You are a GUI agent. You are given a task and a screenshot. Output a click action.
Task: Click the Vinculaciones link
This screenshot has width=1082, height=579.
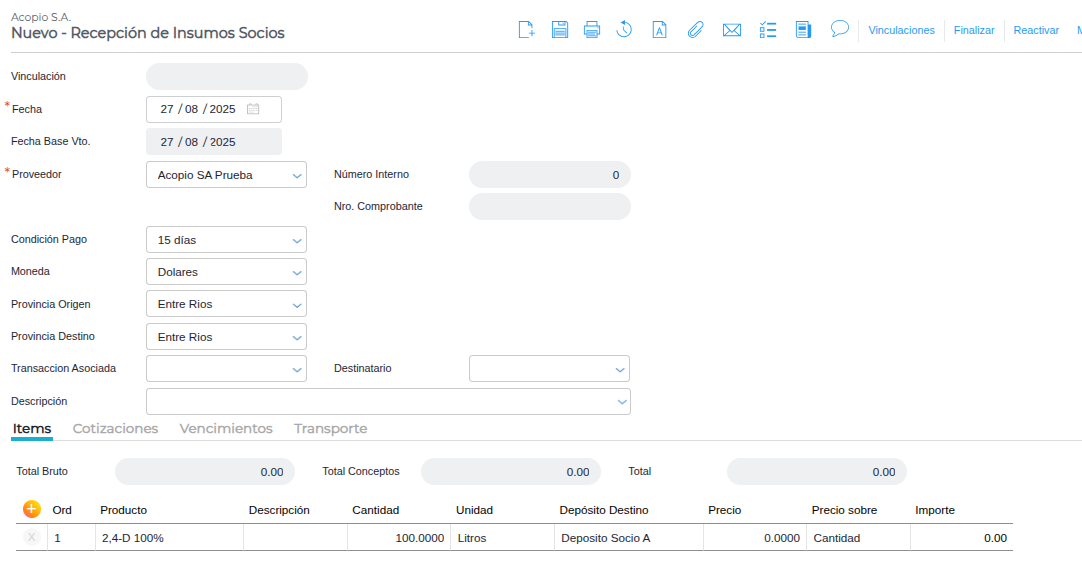tap(901, 30)
